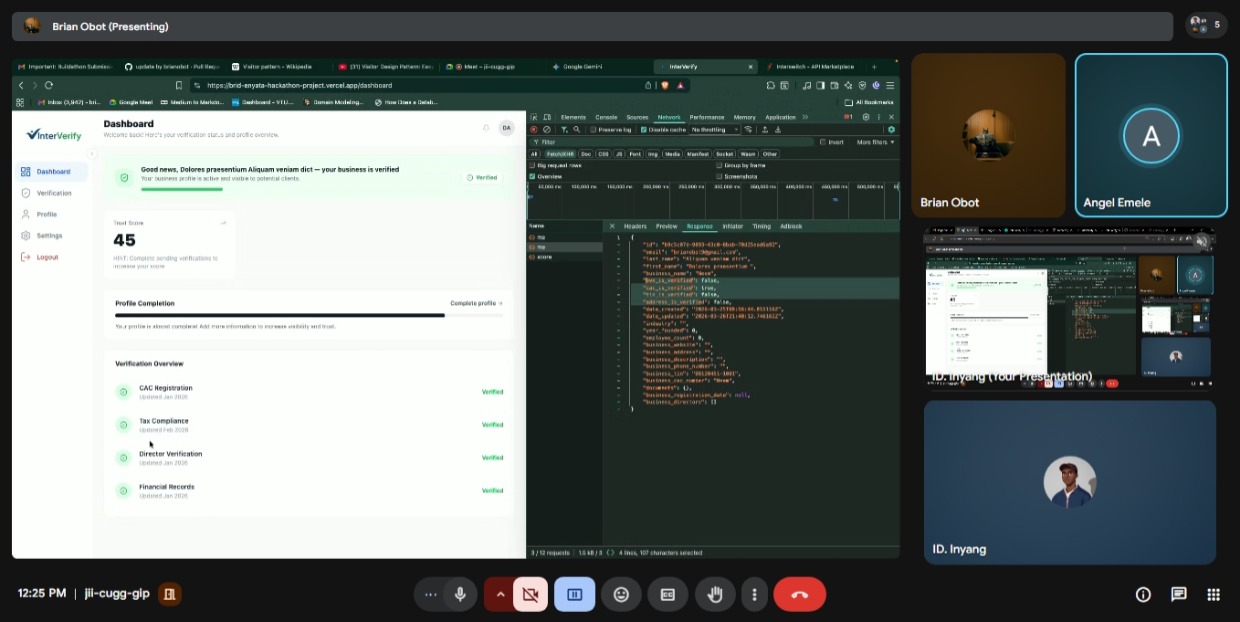The image size is (1240, 622).
Task: Switch to the Console tab in DevTools
Action: tap(606, 117)
